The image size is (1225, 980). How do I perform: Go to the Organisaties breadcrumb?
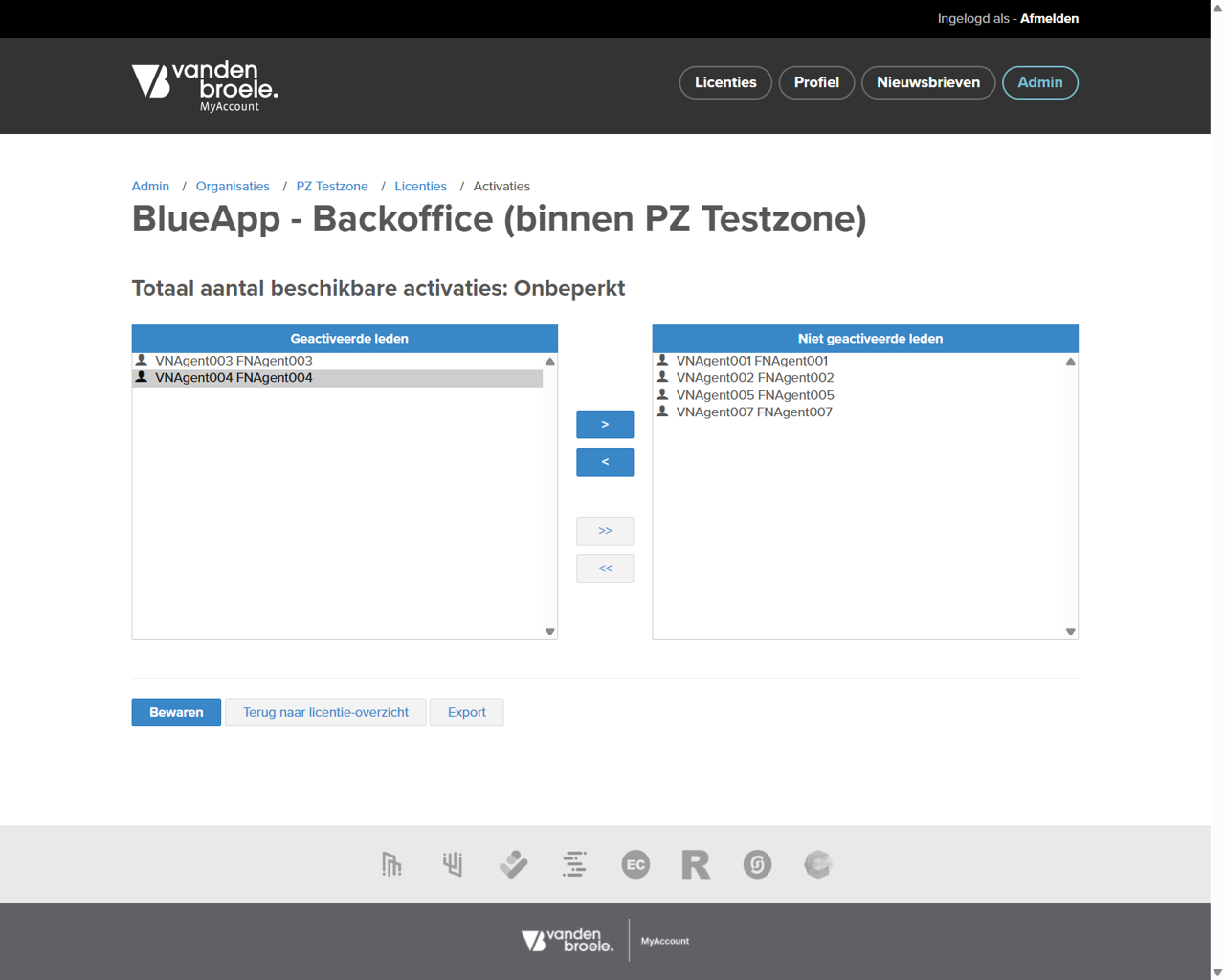pos(233,187)
